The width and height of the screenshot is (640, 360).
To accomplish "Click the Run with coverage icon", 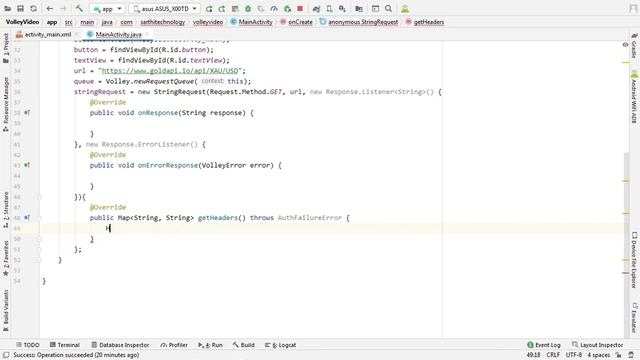I will point(261,9).
